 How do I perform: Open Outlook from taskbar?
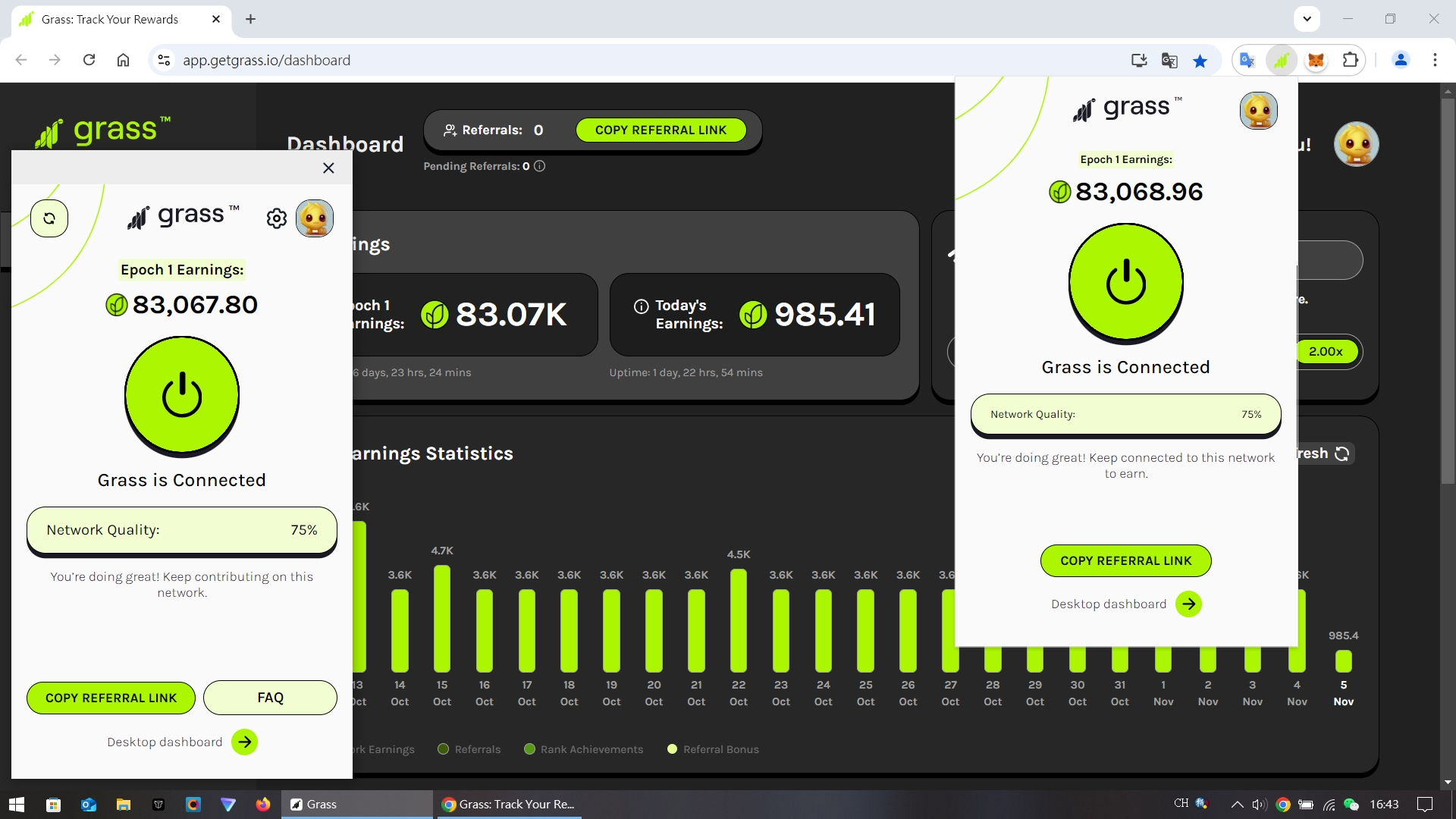coord(88,805)
